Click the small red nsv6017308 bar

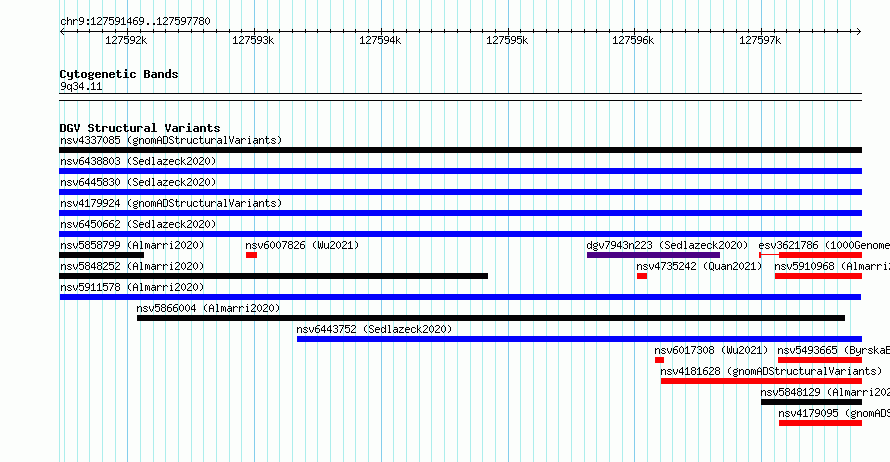click(659, 360)
